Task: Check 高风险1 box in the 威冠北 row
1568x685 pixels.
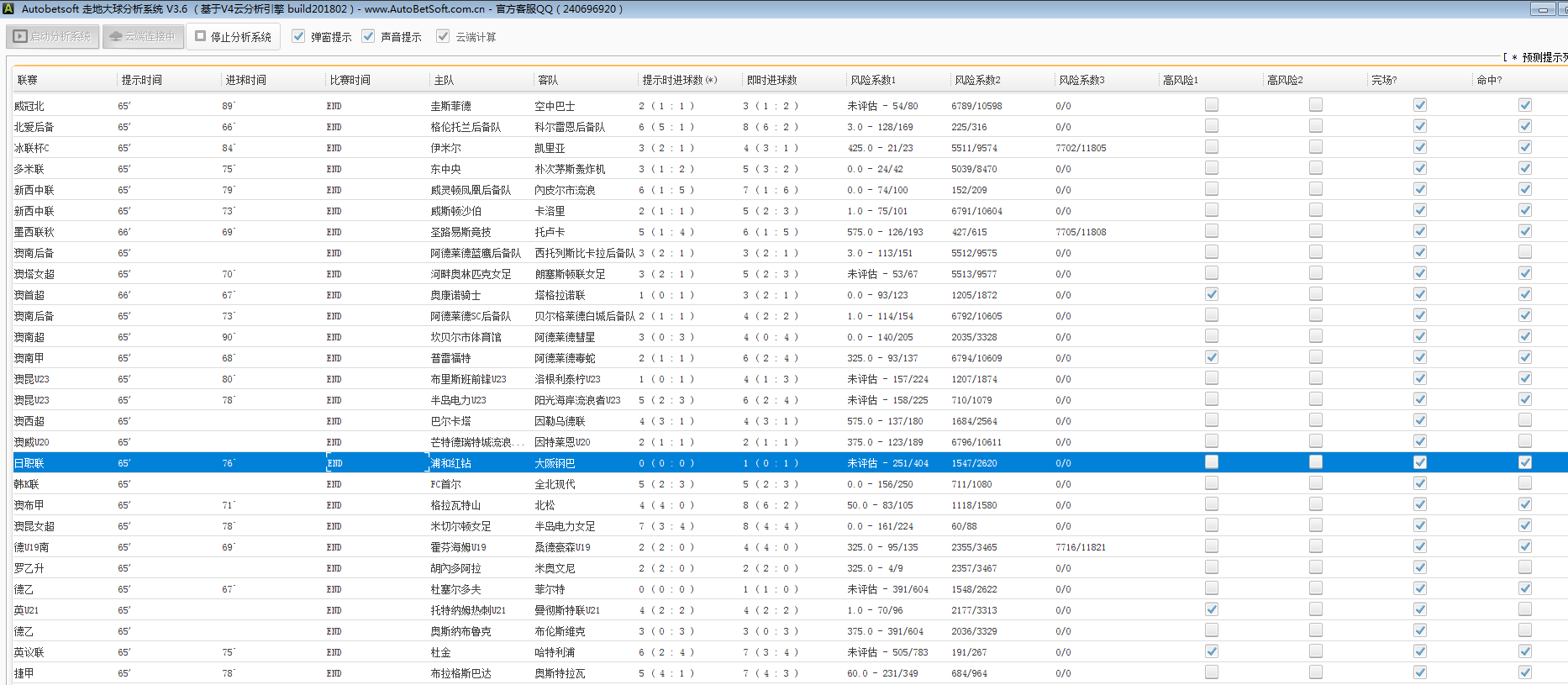Action: [1211, 105]
